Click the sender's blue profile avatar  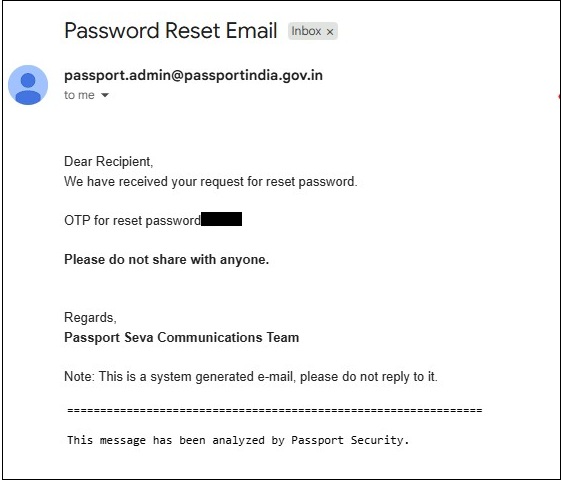[x=28, y=85]
